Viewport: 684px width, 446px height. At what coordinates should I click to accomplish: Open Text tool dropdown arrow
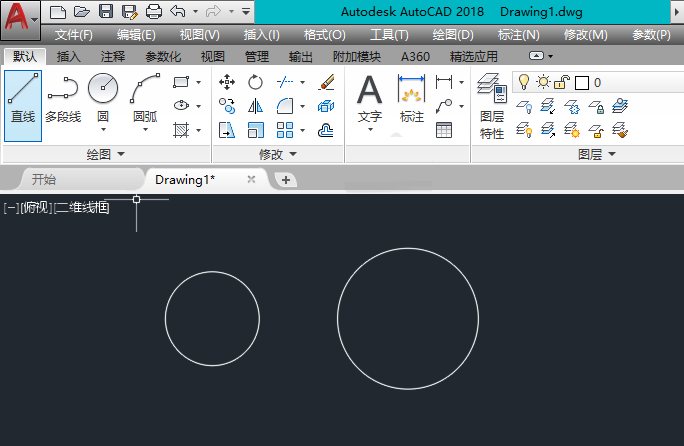(370, 130)
